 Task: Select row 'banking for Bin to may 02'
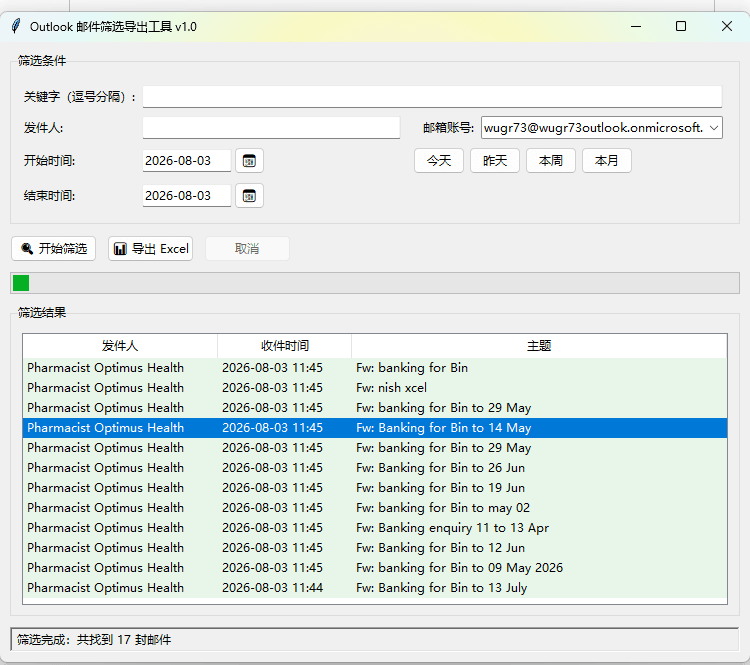click(375, 508)
